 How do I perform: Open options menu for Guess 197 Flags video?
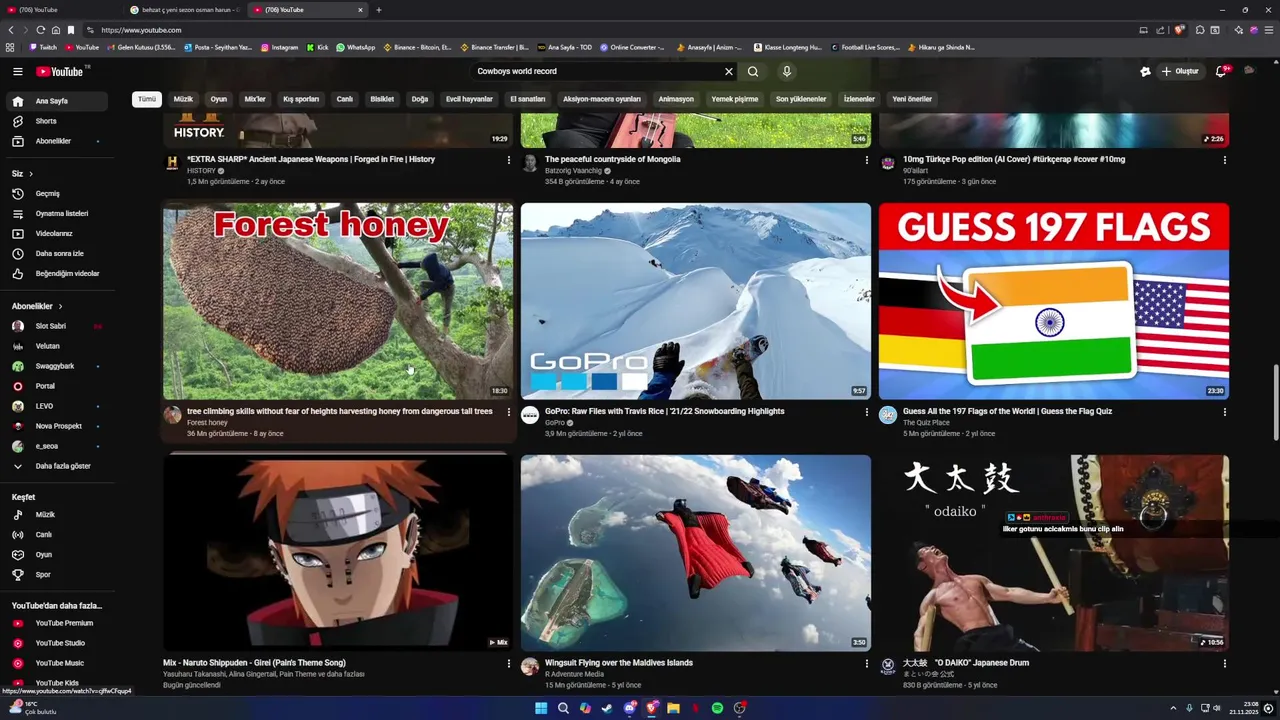(x=1225, y=412)
